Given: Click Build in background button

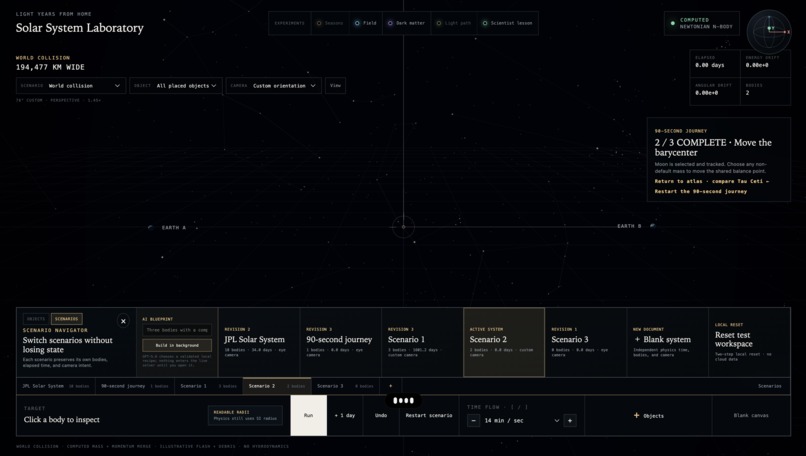Looking at the screenshot, I should (177, 345).
